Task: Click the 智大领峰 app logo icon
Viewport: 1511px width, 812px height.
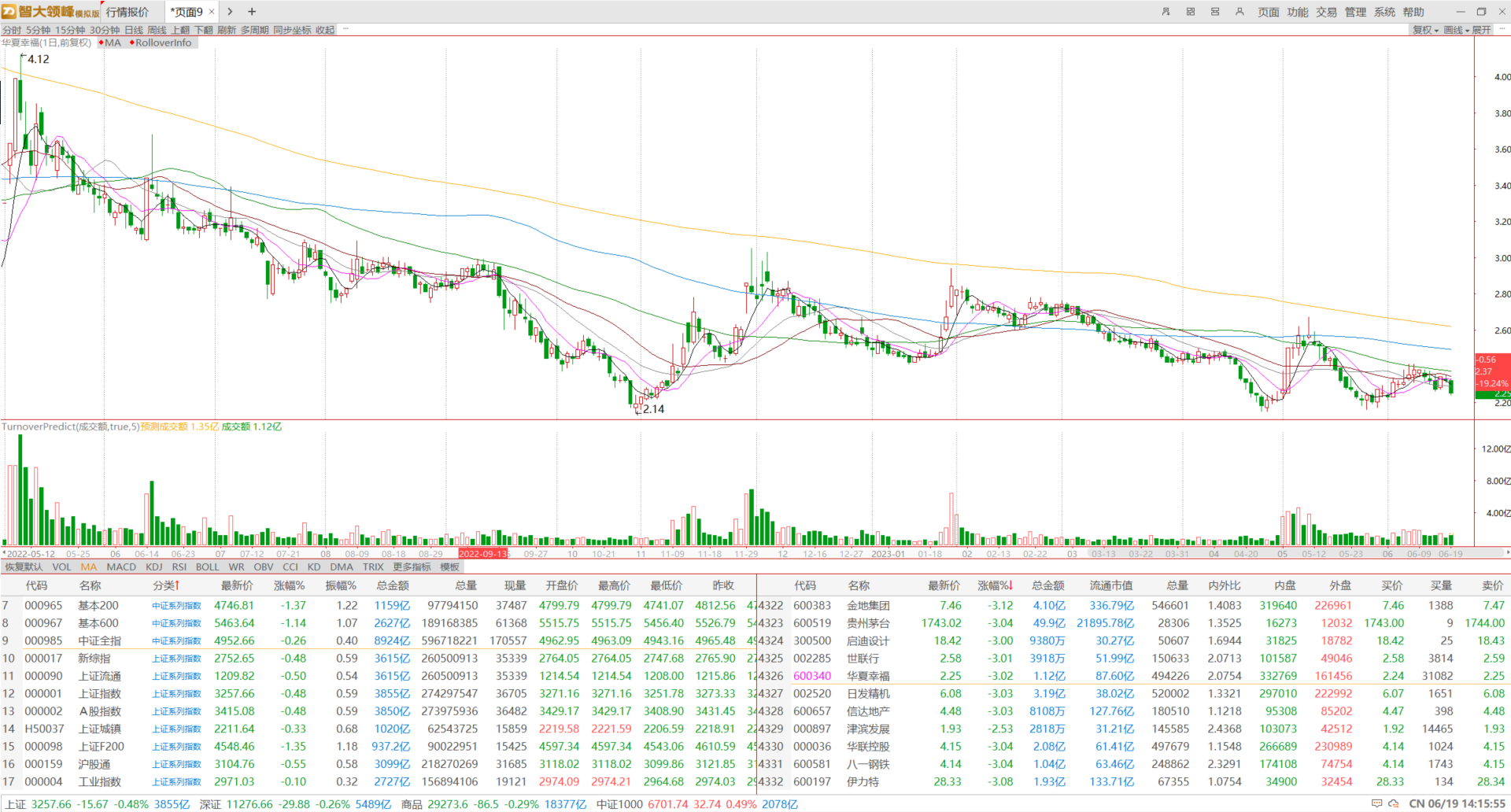Action: [x=9, y=12]
